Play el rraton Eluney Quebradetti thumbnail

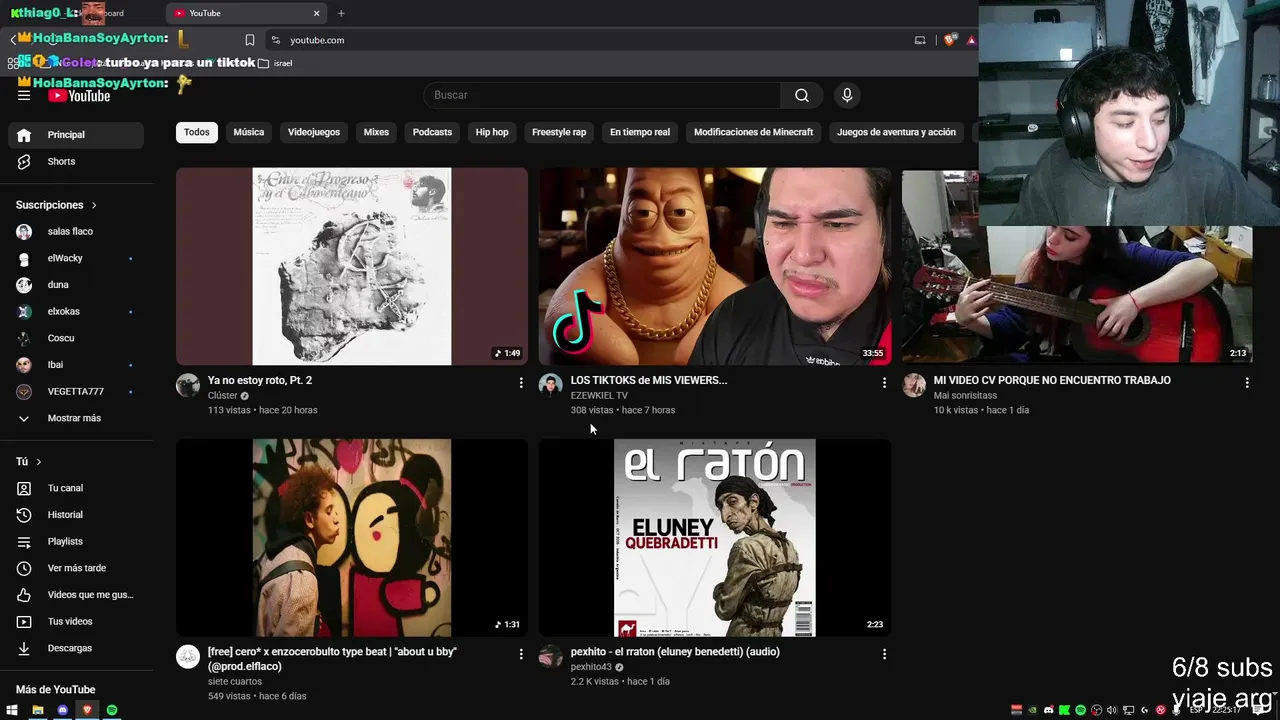pos(715,538)
